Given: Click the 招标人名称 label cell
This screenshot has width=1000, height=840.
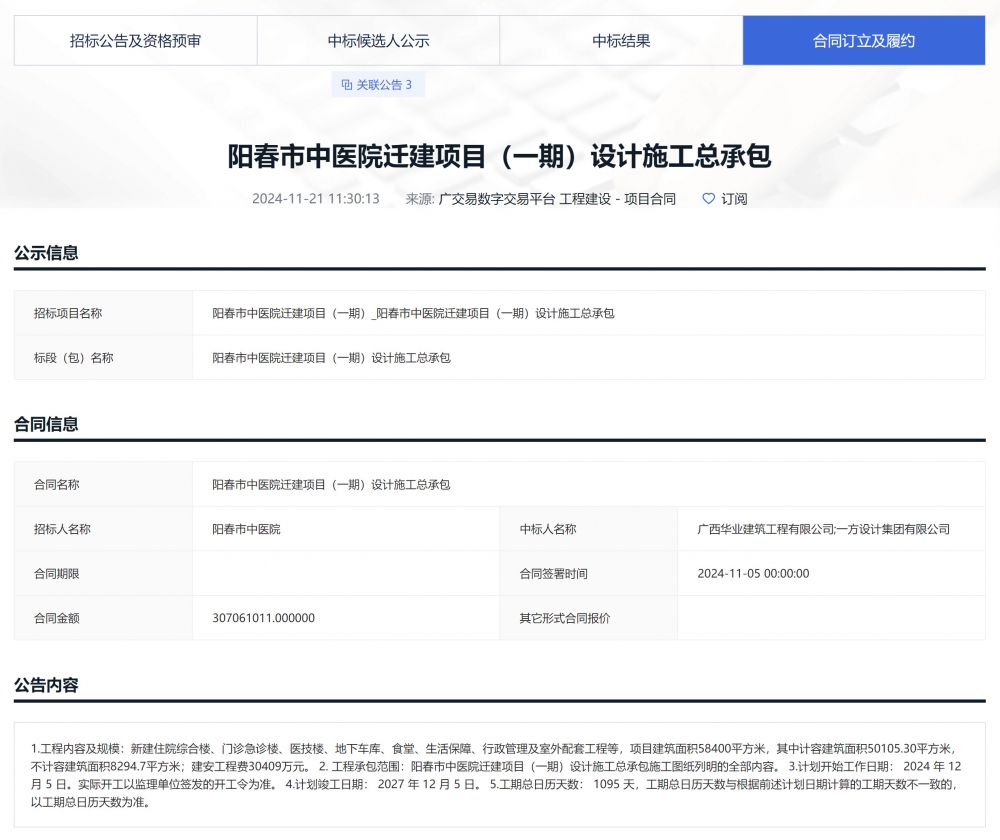Looking at the screenshot, I should (103, 529).
